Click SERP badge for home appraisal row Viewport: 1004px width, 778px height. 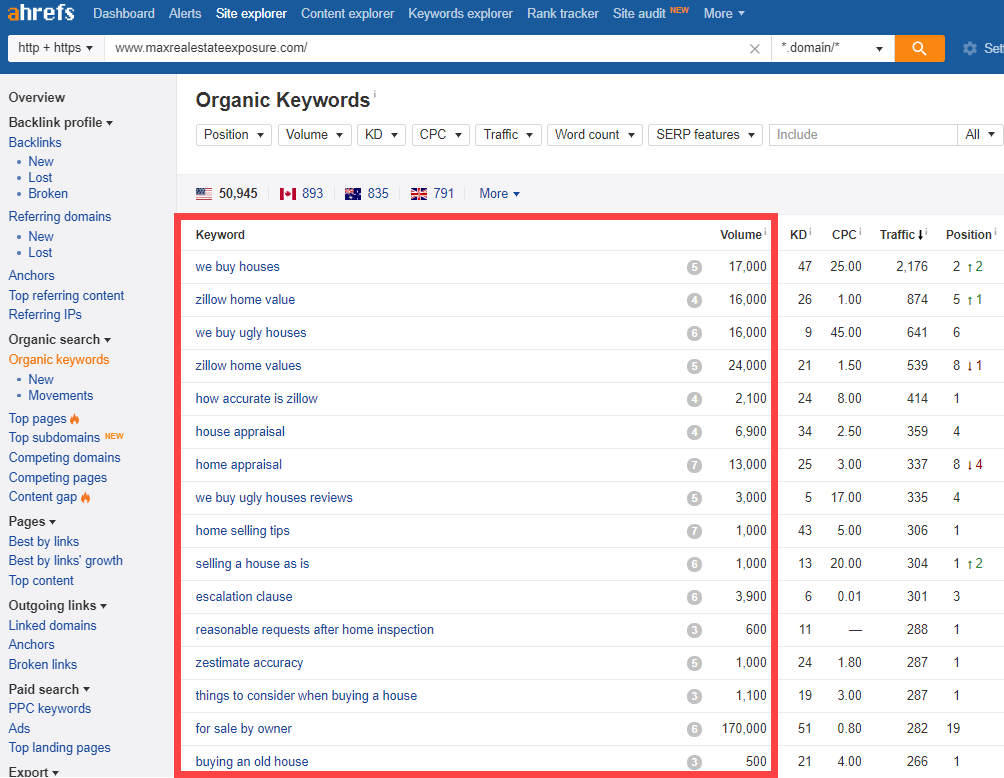click(x=694, y=466)
